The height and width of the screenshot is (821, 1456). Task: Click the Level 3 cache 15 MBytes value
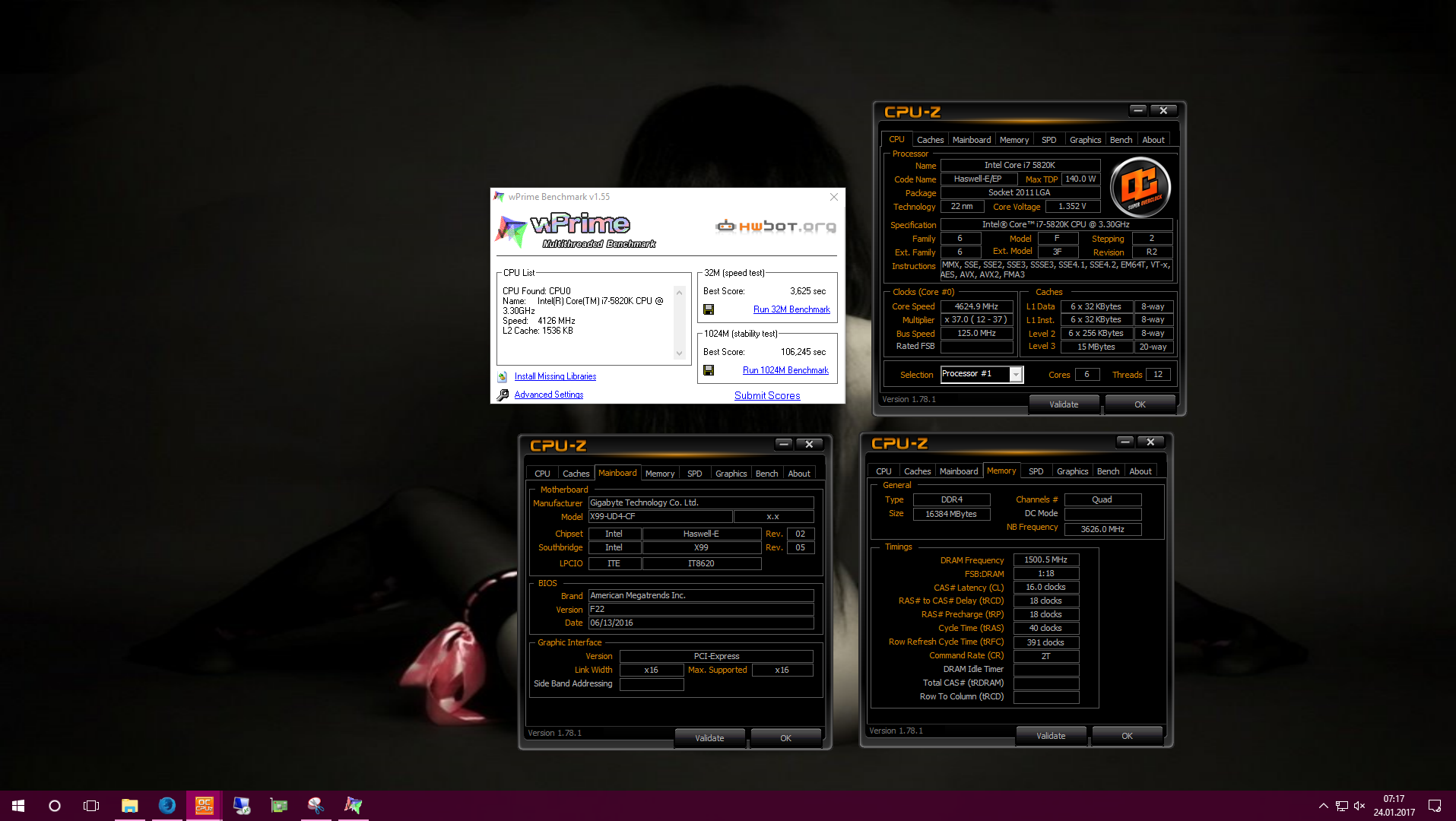(x=1096, y=347)
